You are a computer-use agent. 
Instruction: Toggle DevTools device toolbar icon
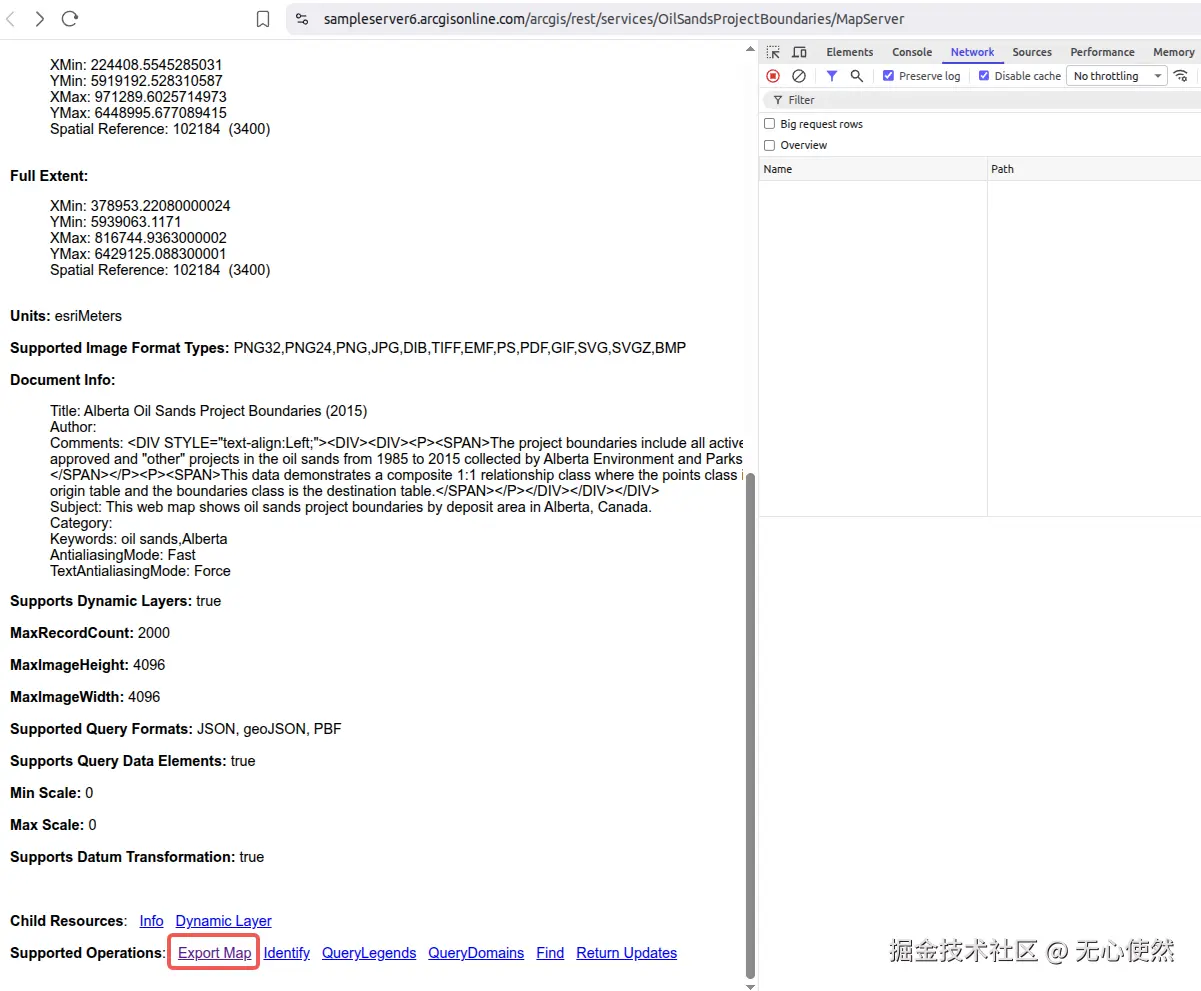point(799,52)
